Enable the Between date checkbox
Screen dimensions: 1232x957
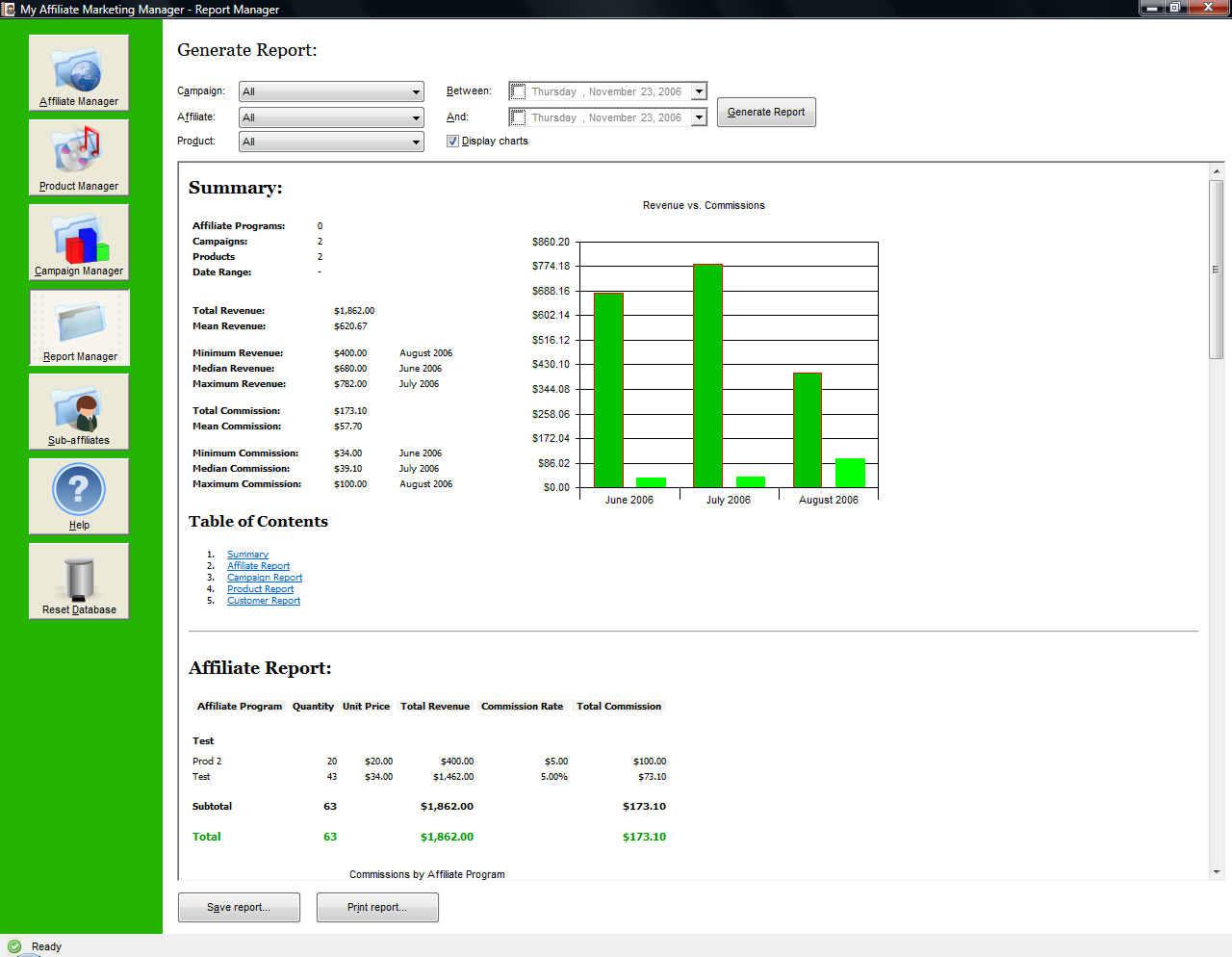point(519,91)
